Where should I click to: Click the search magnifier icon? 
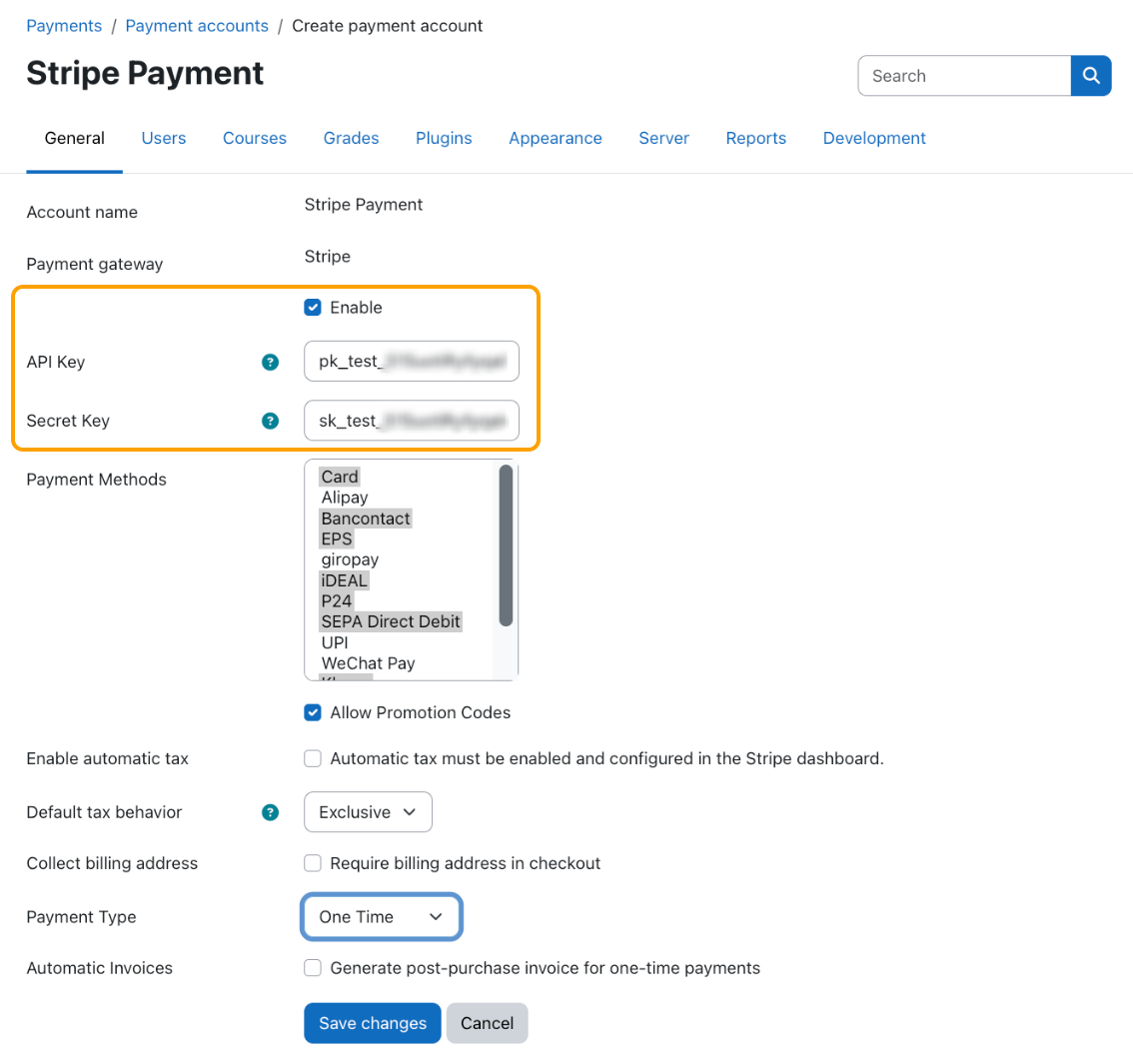pyautogui.click(x=1090, y=75)
